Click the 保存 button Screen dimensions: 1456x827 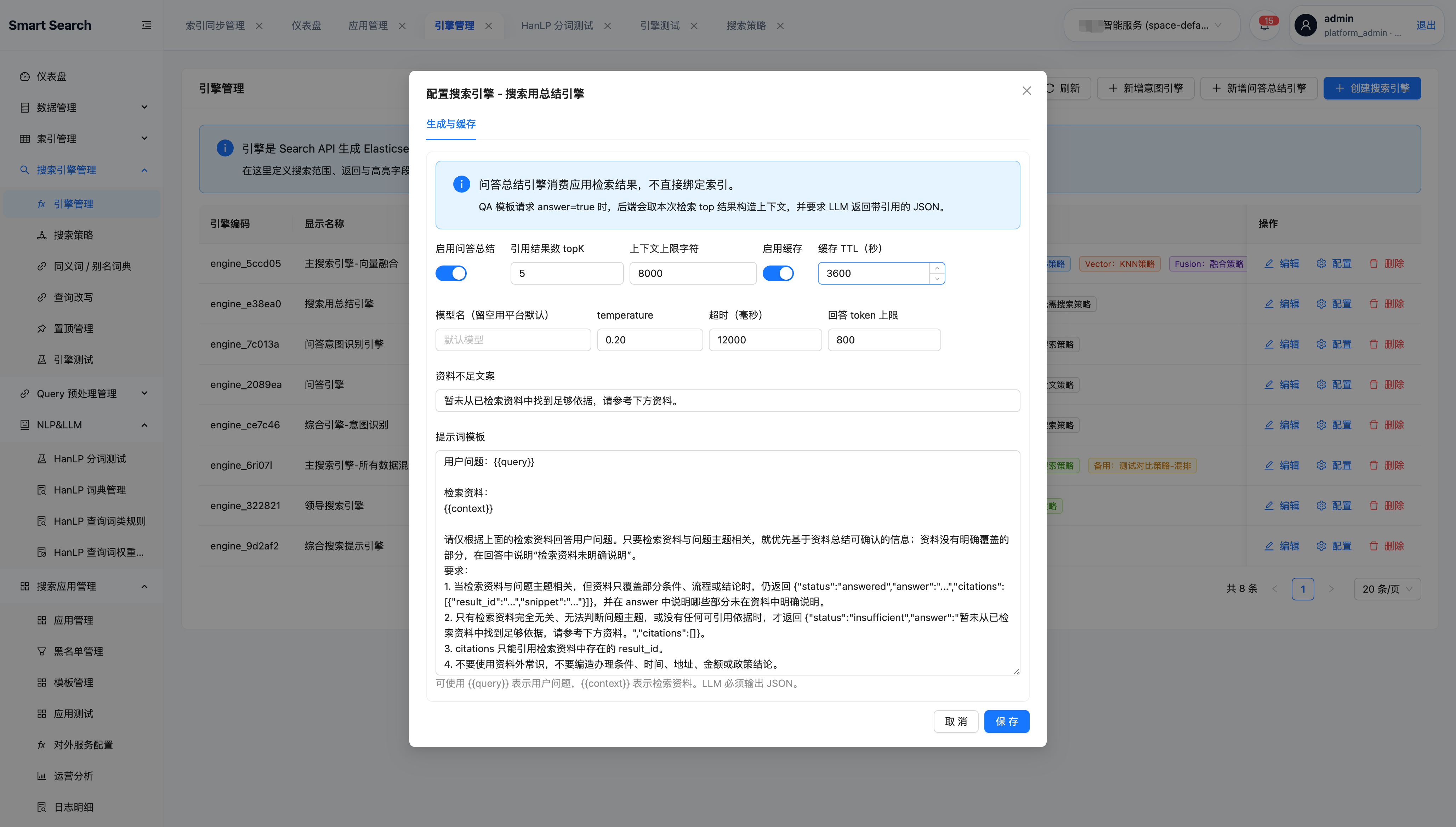(1007, 722)
